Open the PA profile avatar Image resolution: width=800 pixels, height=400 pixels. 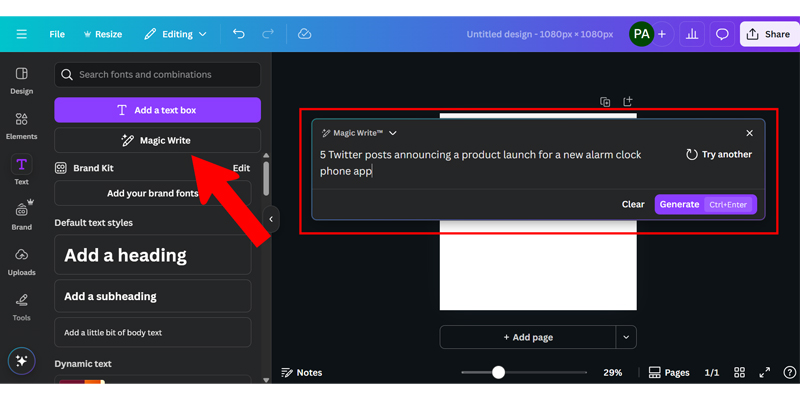(x=641, y=34)
